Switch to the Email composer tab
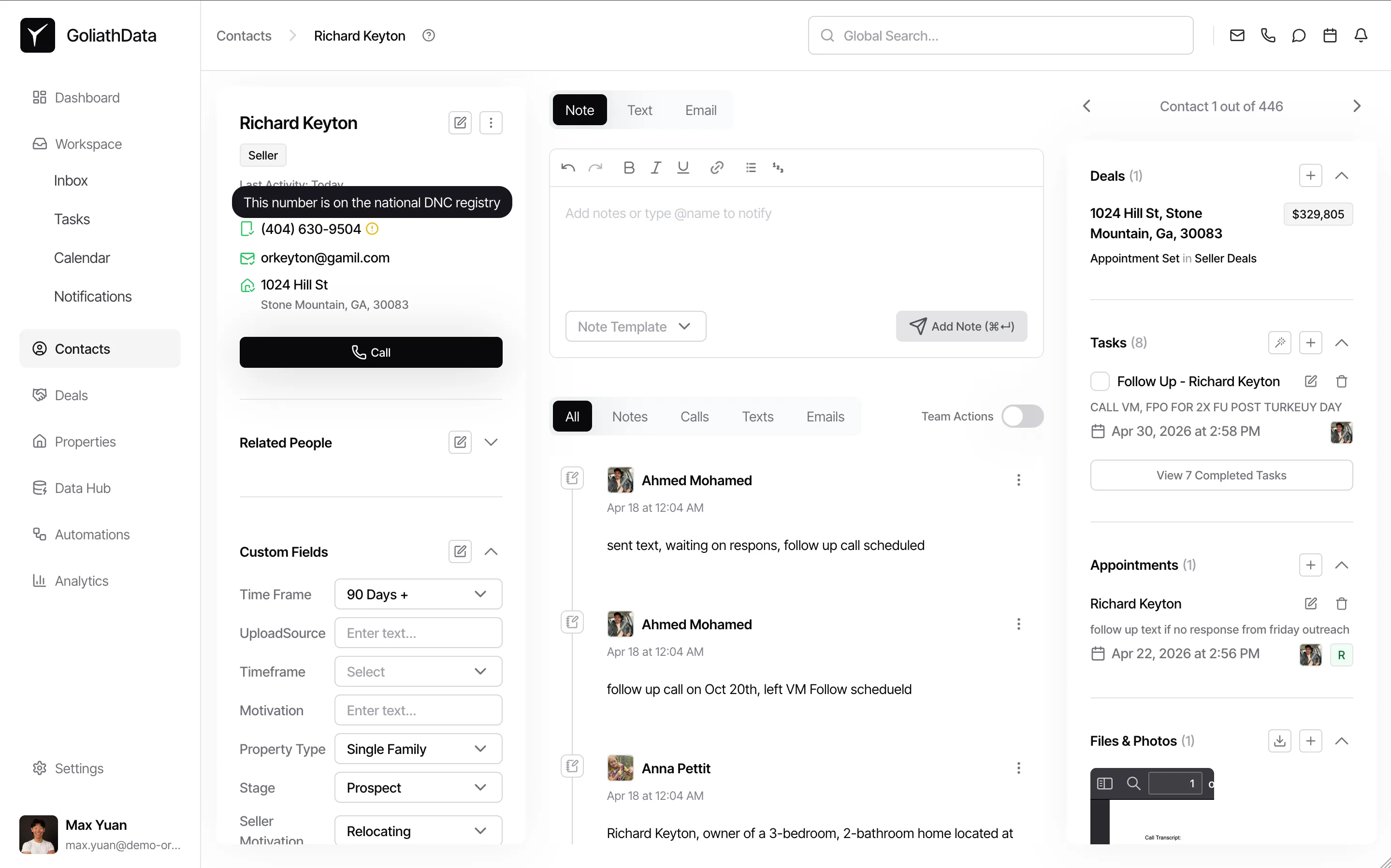1391x868 pixels. tap(700, 110)
